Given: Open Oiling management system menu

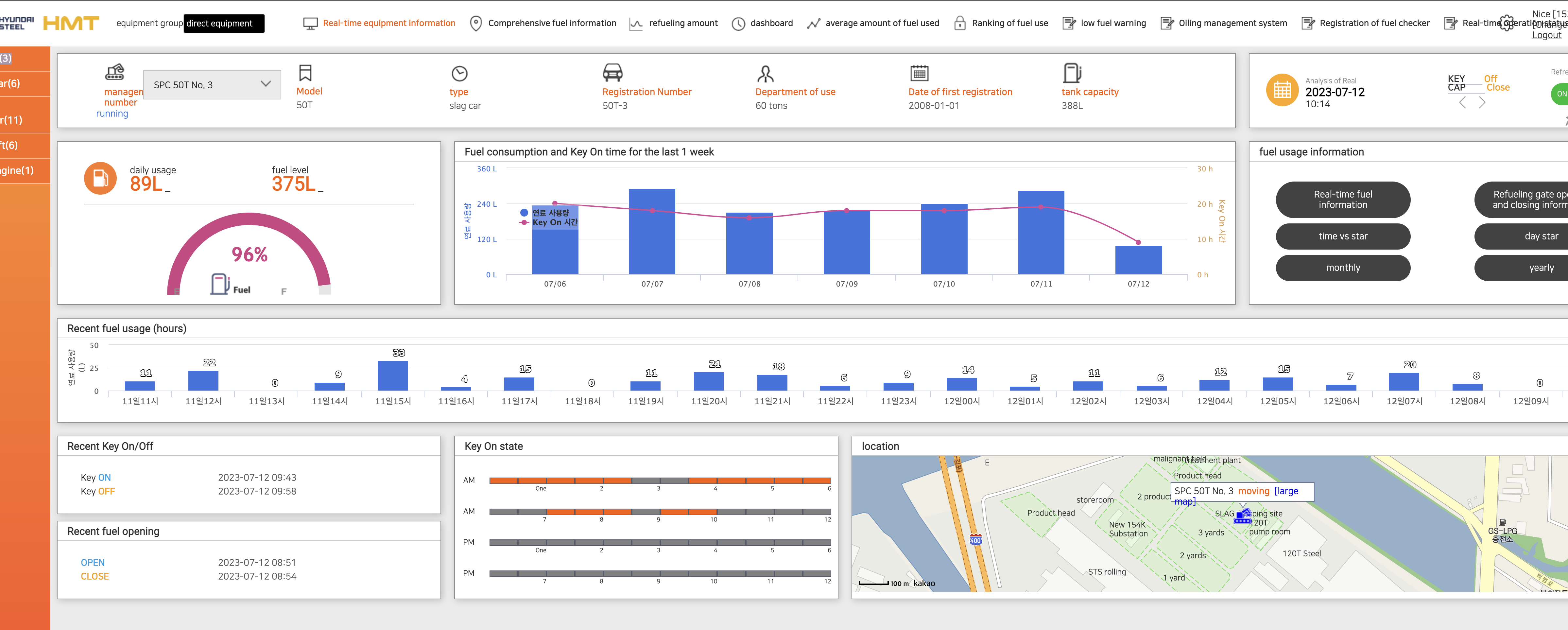Looking at the screenshot, I should click(1232, 23).
